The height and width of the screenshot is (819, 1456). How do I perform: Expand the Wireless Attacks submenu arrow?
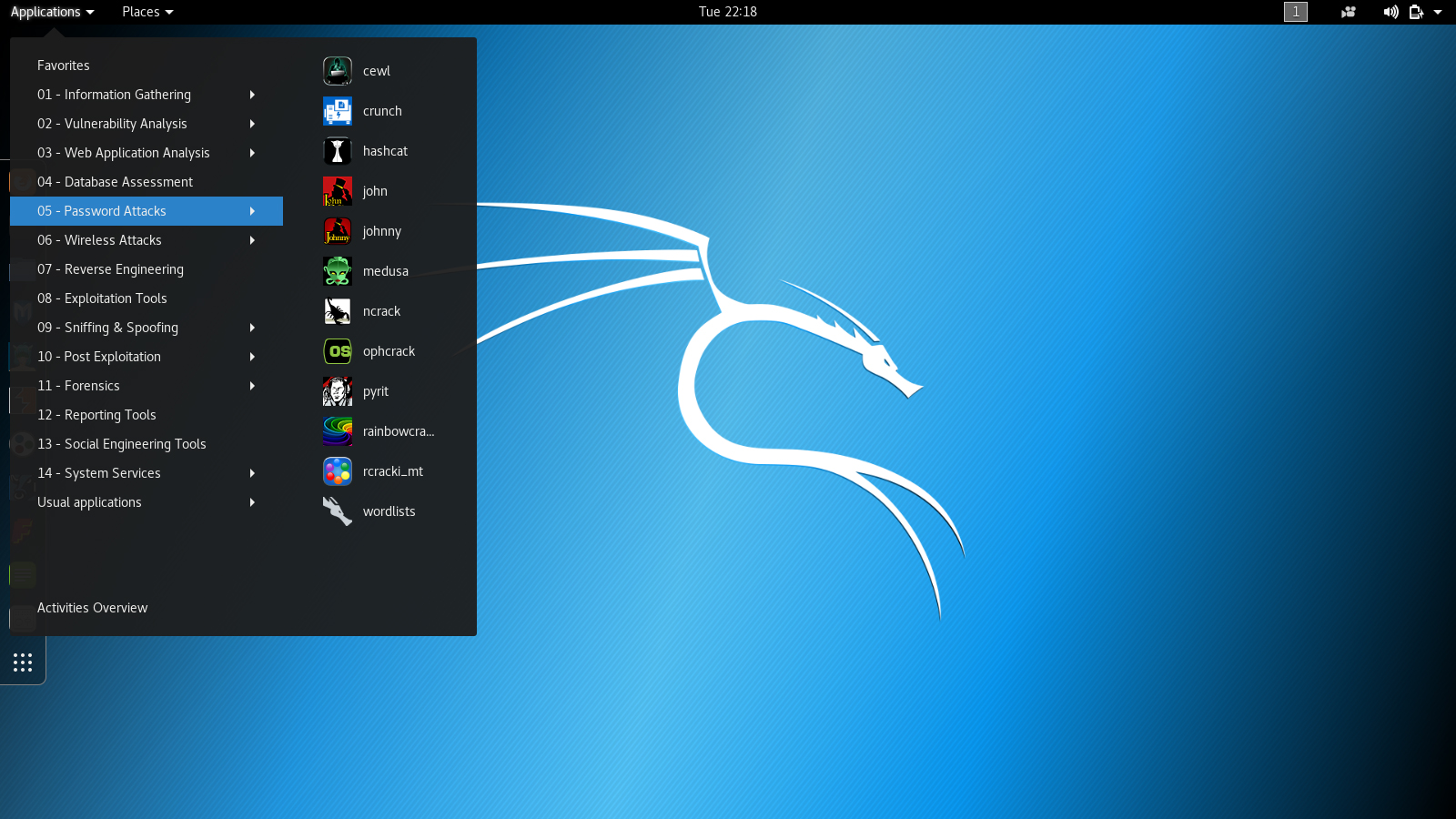click(x=252, y=240)
